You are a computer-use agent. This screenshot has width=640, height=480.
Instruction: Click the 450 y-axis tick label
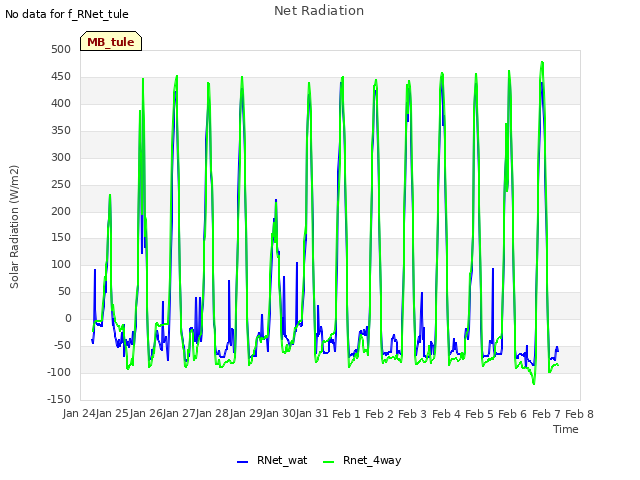click(x=61, y=77)
